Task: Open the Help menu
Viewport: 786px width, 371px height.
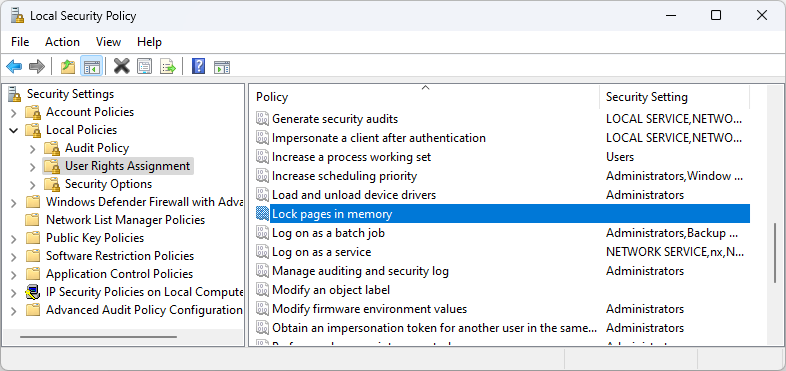Action: (x=149, y=42)
